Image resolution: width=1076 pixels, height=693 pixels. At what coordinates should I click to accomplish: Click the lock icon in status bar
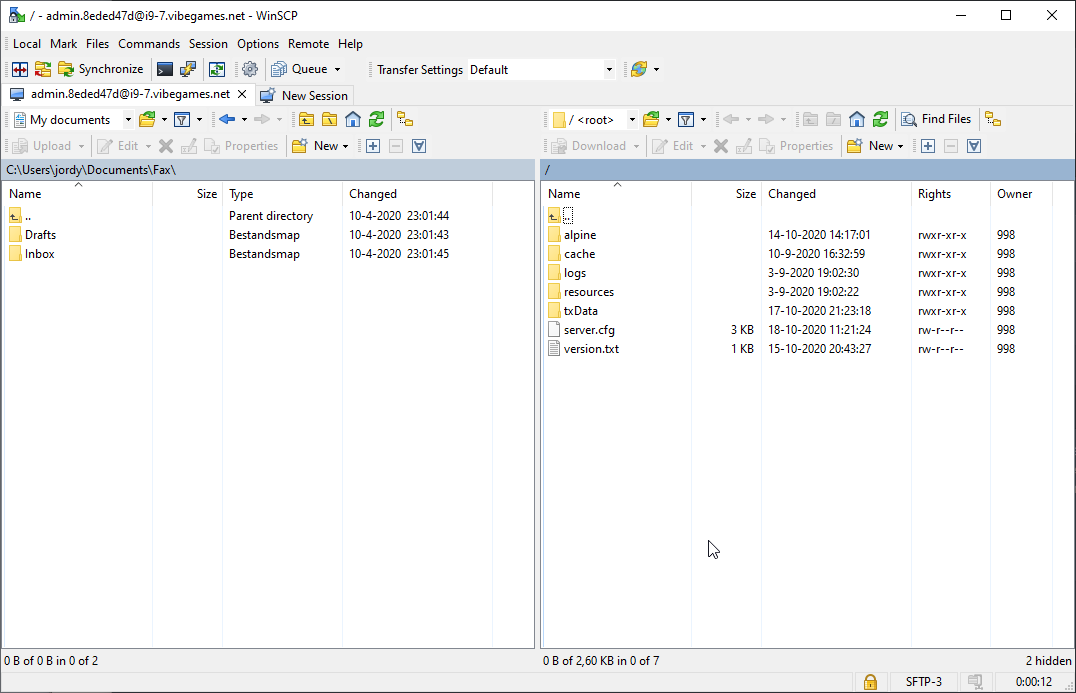870,681
